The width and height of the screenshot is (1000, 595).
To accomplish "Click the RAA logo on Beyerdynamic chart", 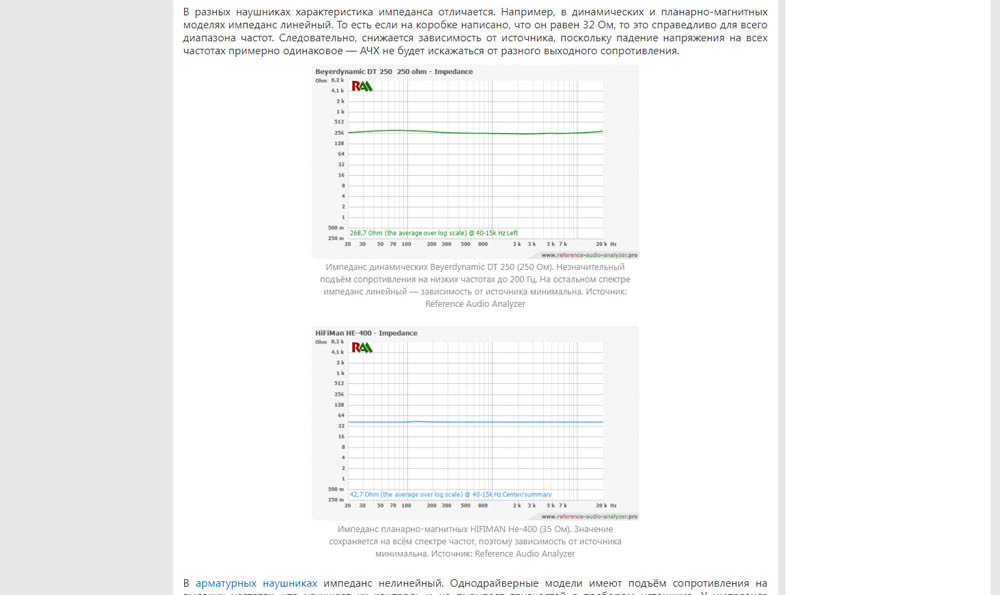I will pyautogui.click(x=362, y=86).
